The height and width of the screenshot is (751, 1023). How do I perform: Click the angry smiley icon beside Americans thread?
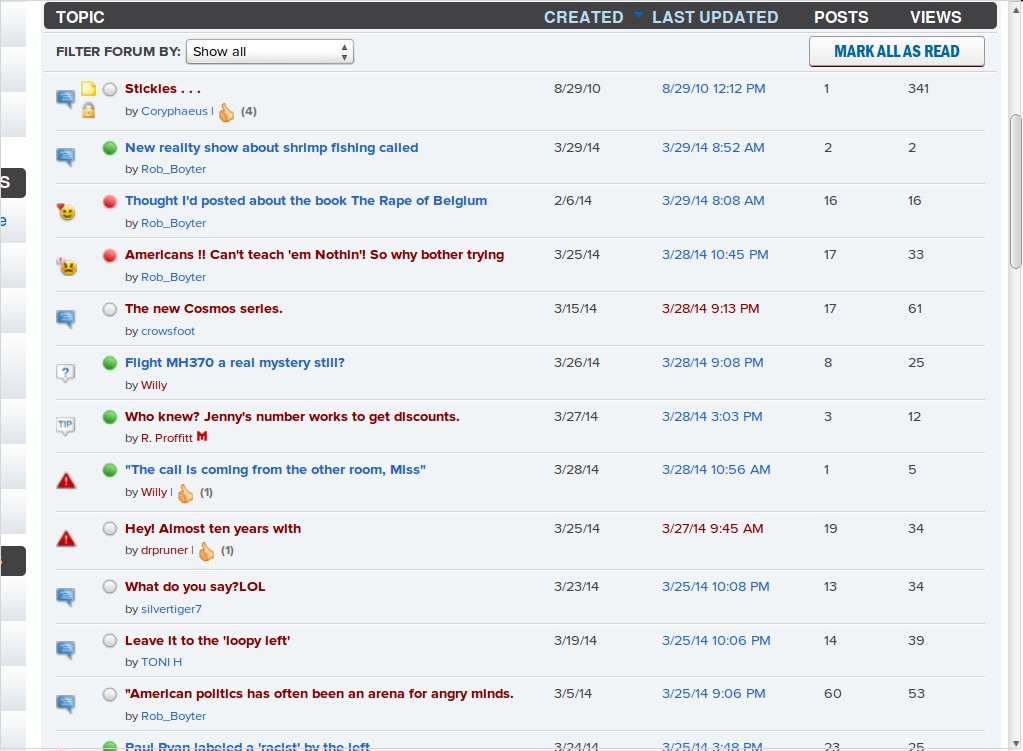point(66,266)
